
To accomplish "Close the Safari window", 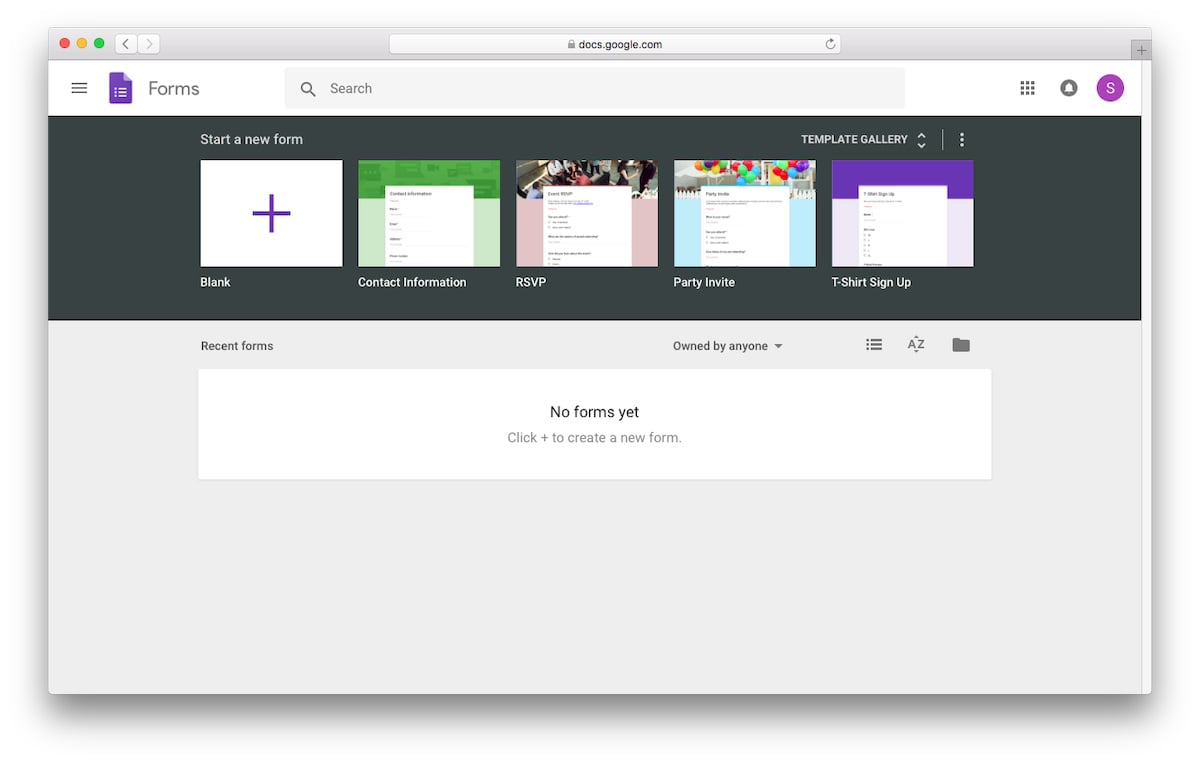I will (x=65, y=43).
